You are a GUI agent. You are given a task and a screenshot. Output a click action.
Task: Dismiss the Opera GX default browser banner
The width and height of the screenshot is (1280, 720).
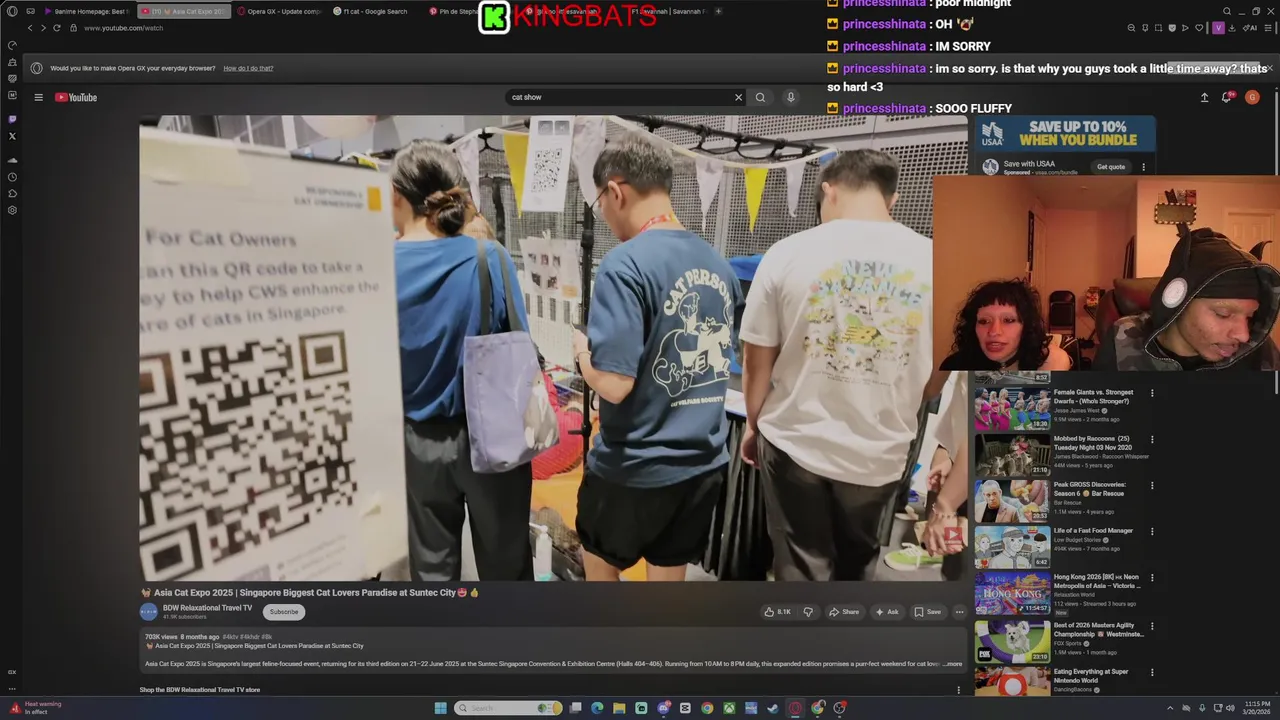coord(1270,68)
